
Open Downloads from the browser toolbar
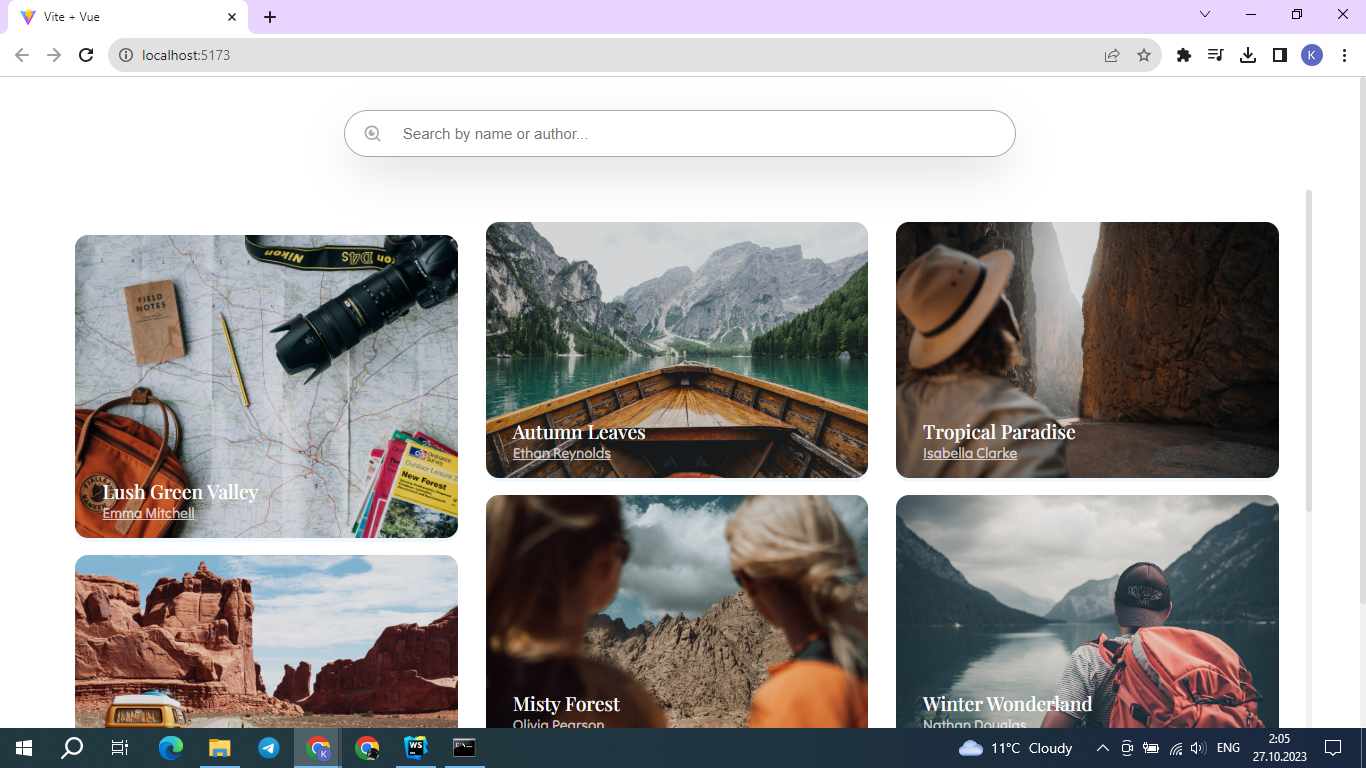[x=1248, y=55]
